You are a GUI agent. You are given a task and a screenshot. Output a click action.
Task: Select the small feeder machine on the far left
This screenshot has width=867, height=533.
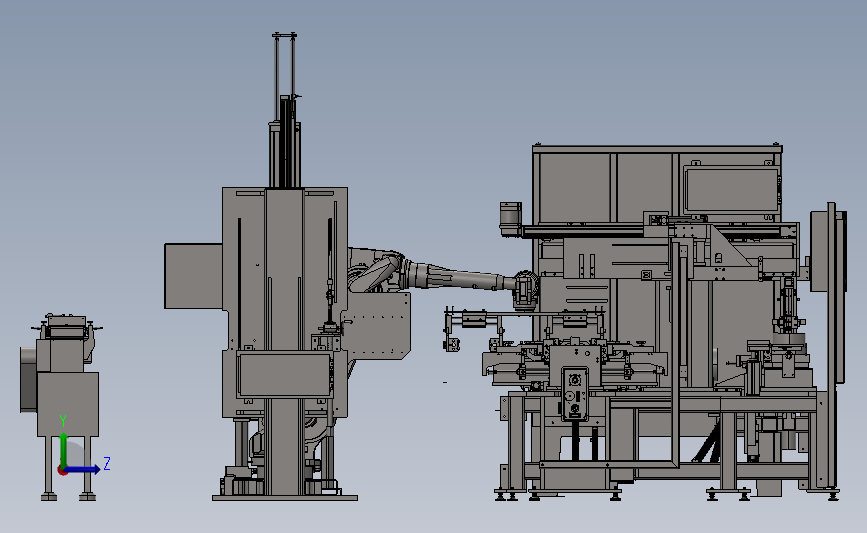point(61,407)
